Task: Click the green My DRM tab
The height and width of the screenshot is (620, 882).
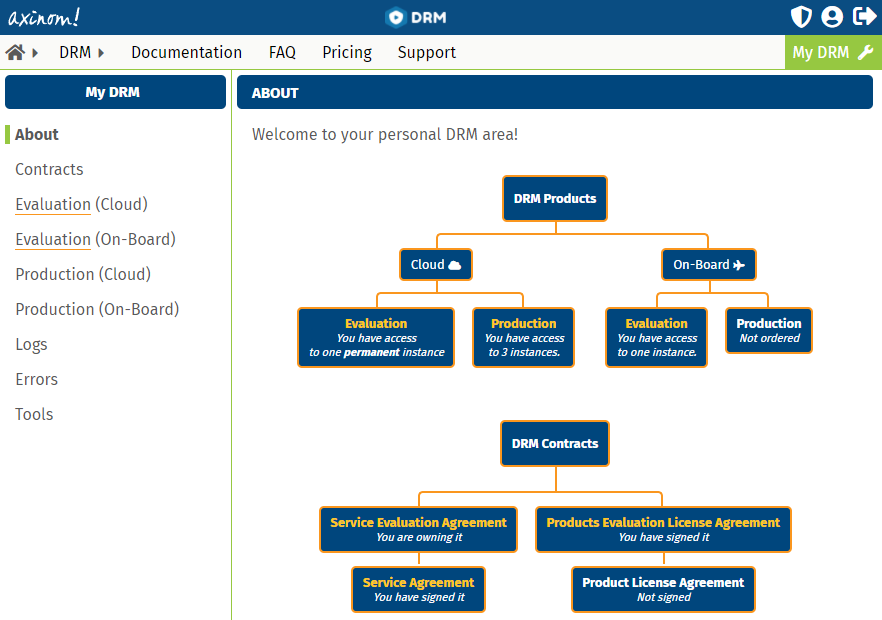Action: 833,52
